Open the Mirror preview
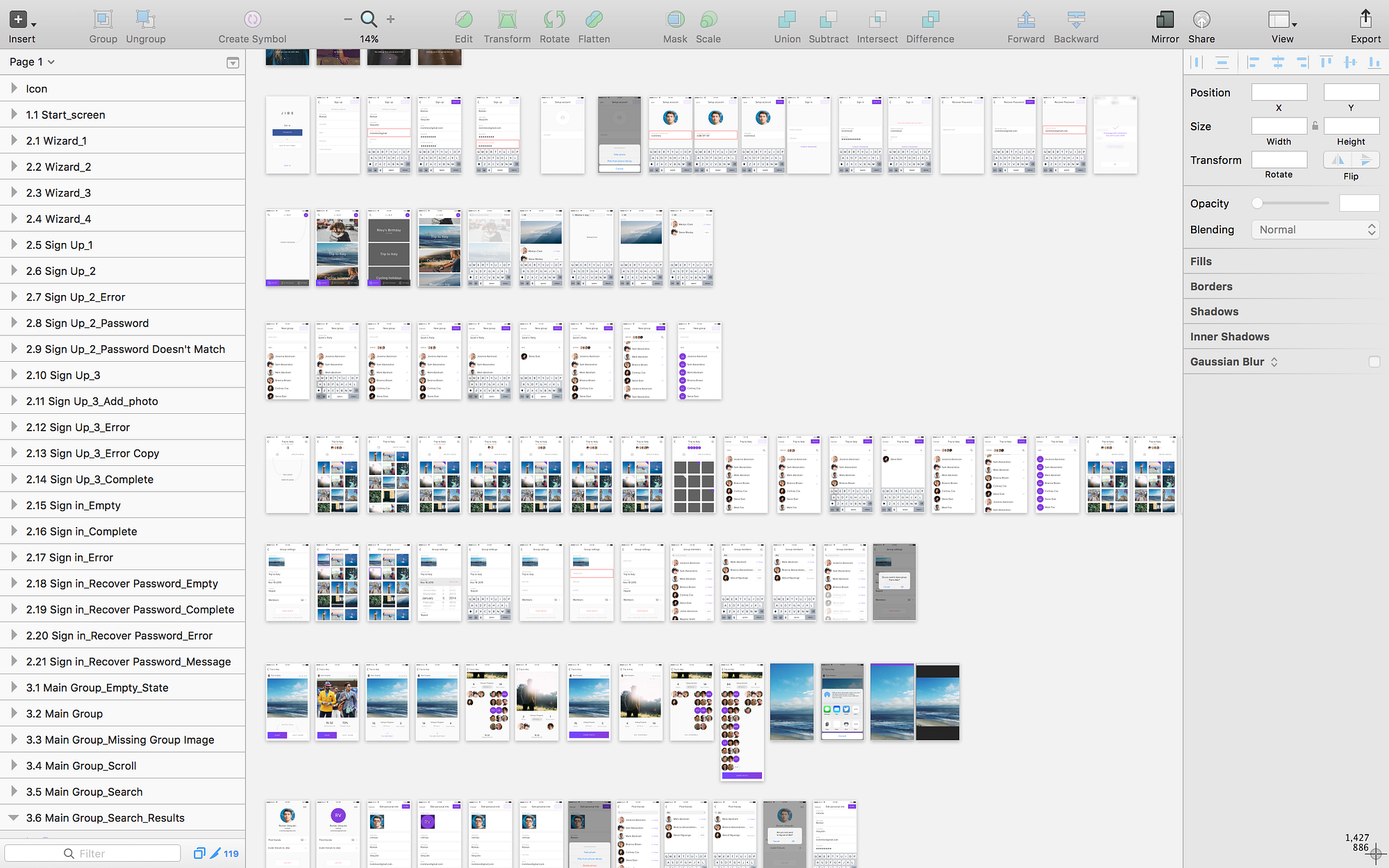 [x=1165, y=19]
